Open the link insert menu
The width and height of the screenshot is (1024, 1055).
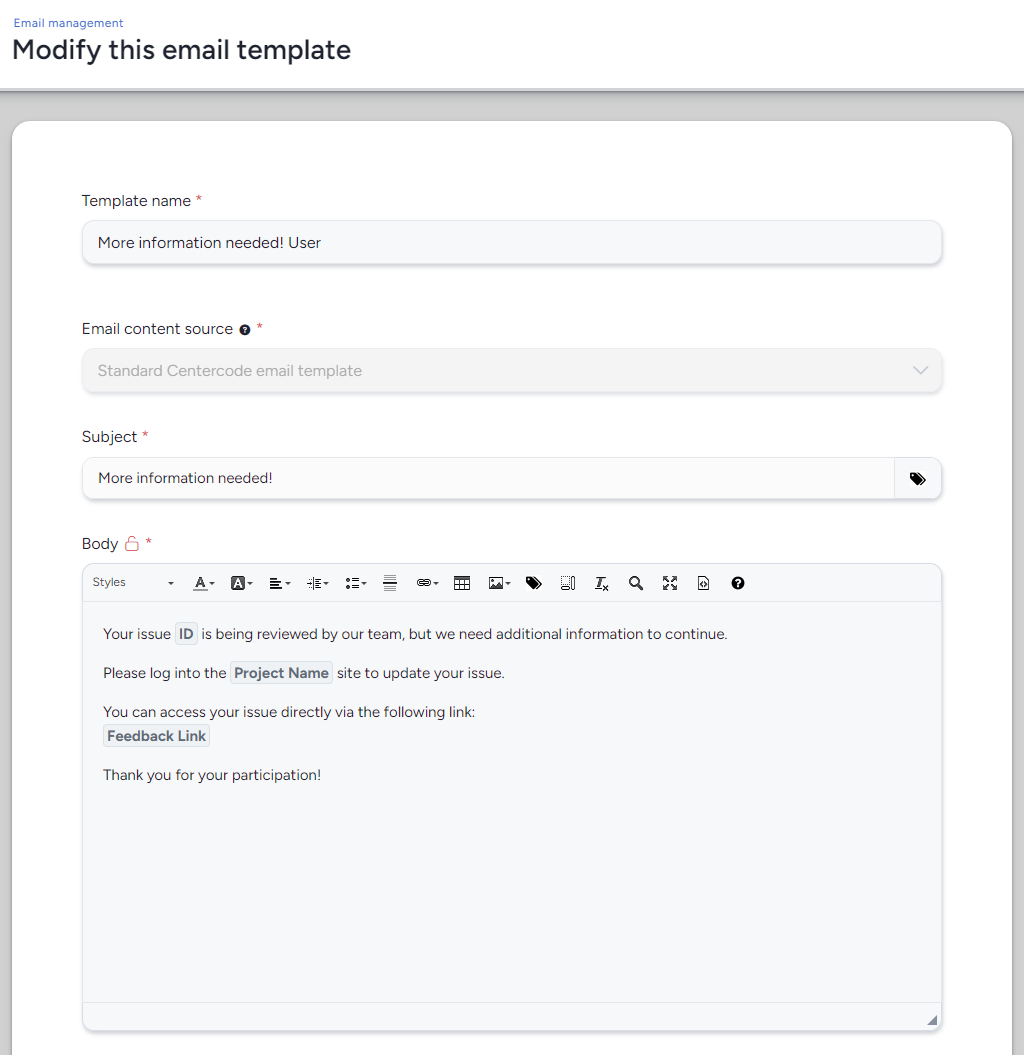(x=427, y=583)
